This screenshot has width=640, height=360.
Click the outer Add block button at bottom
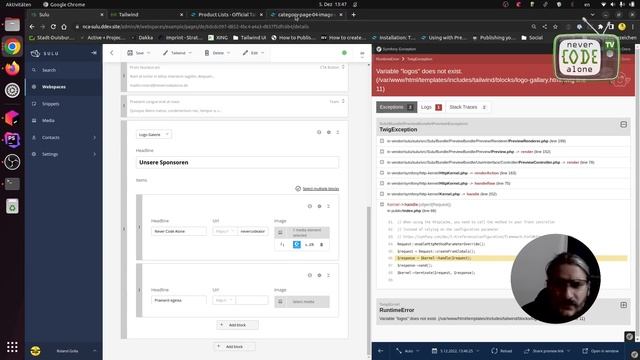click(234, 347)
